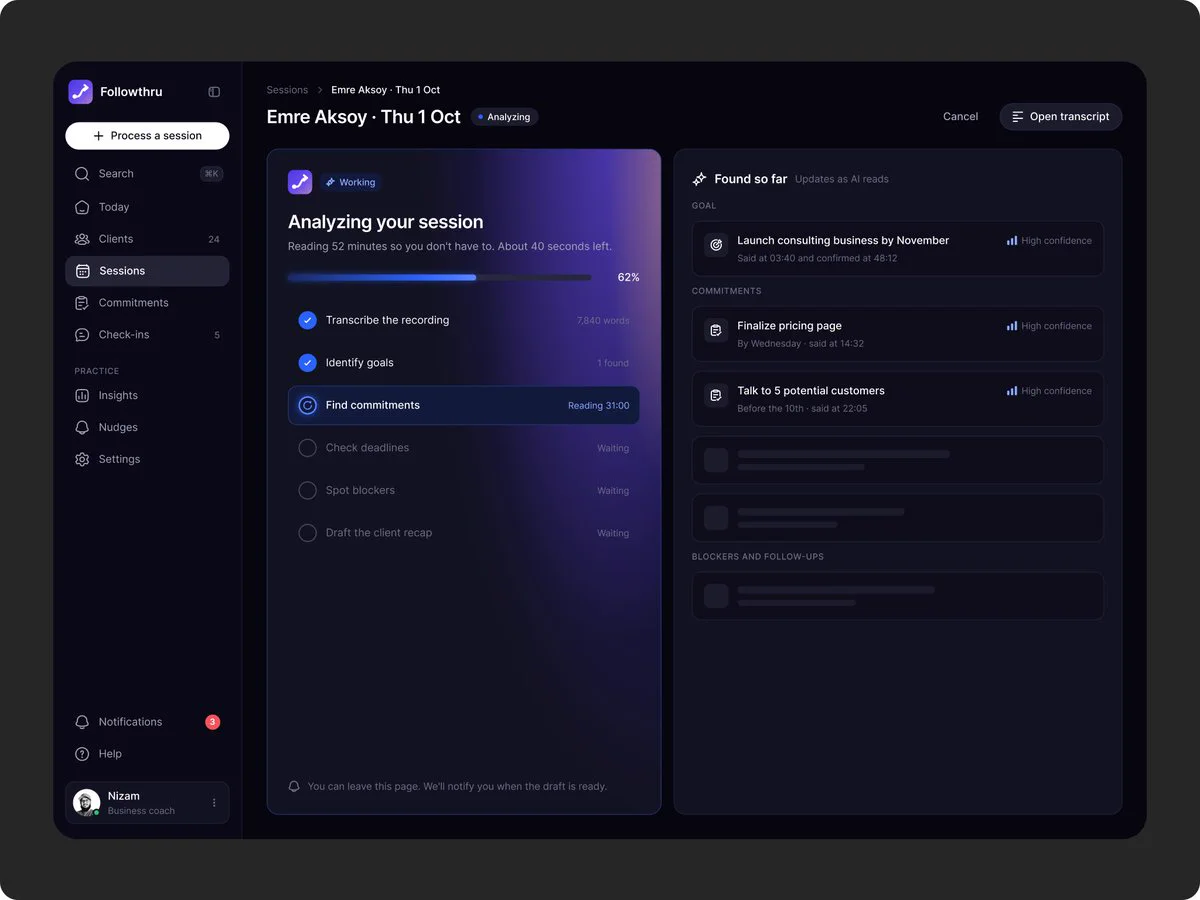1200x900 pixels.
Task: Open the Nudges page
Action: (147, 427)
